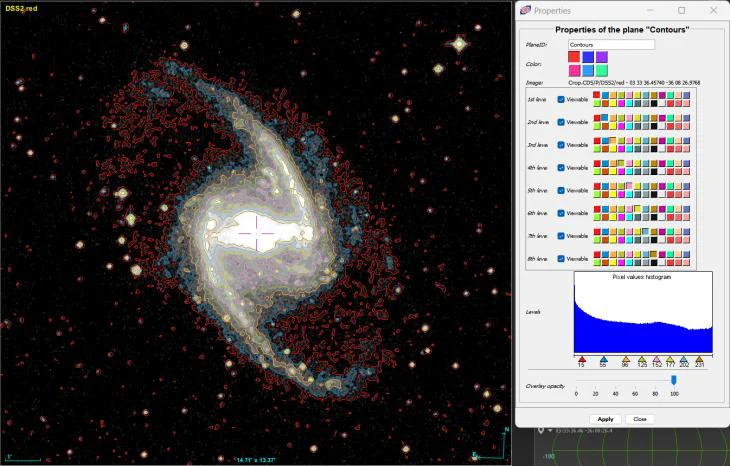Click the Overlay opacity slider handle

673,380
